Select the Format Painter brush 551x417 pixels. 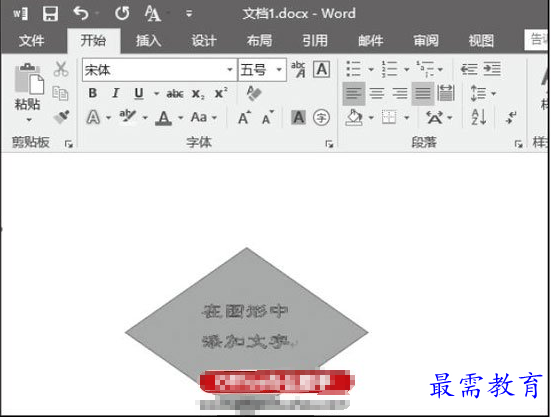(x=61, y=117)
